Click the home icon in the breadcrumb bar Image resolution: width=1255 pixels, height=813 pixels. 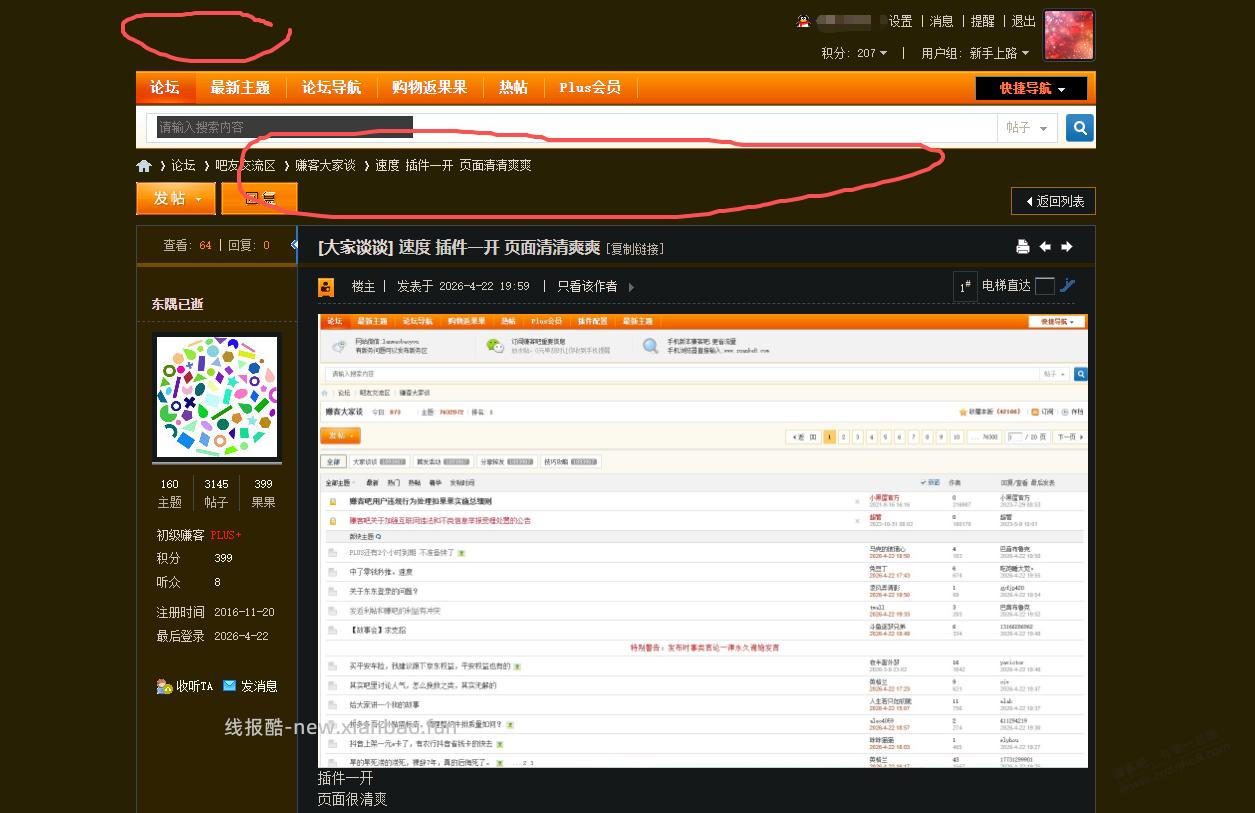[144, 165]
